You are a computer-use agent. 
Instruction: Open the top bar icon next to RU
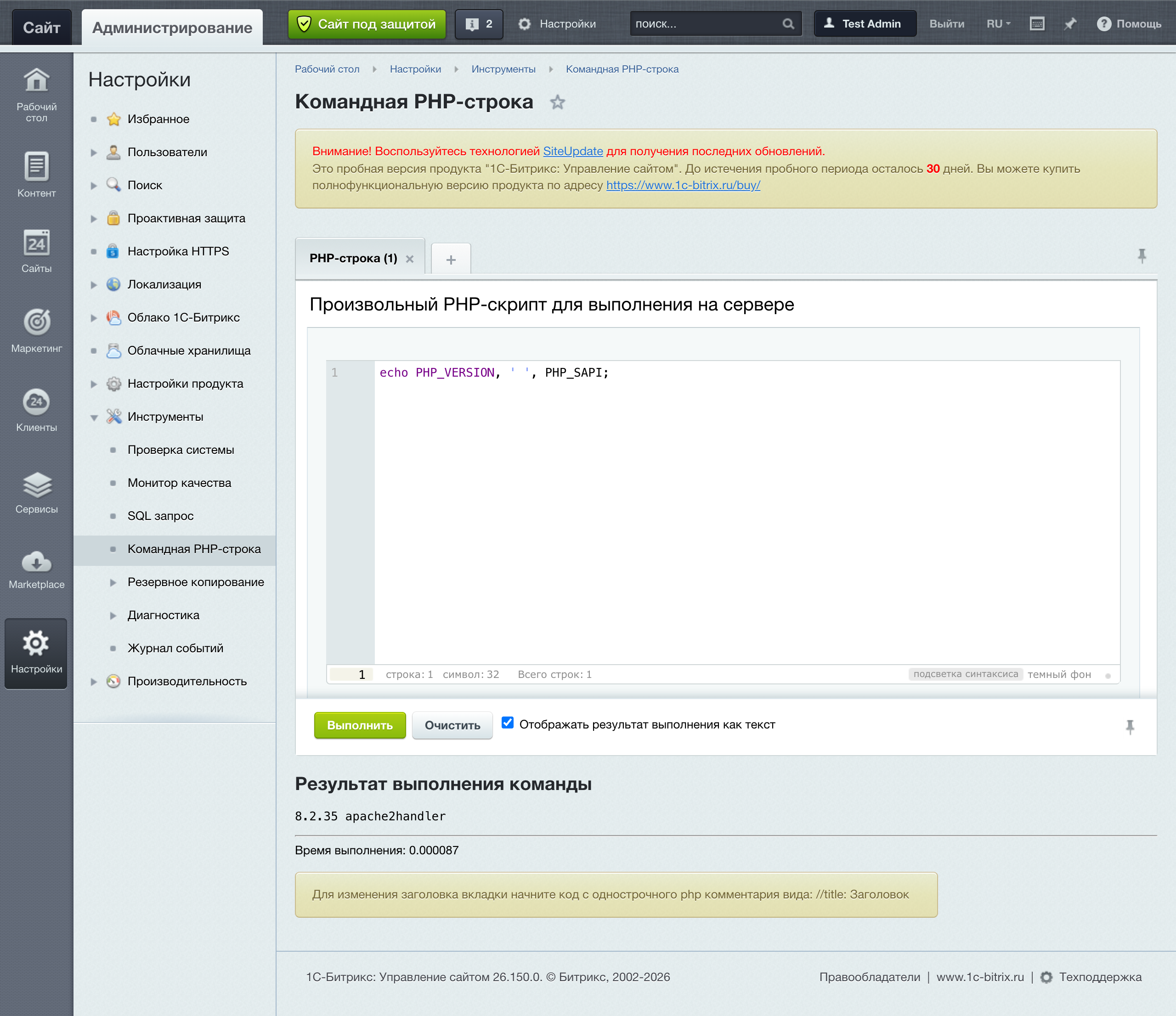click(x=1037, y=24)
